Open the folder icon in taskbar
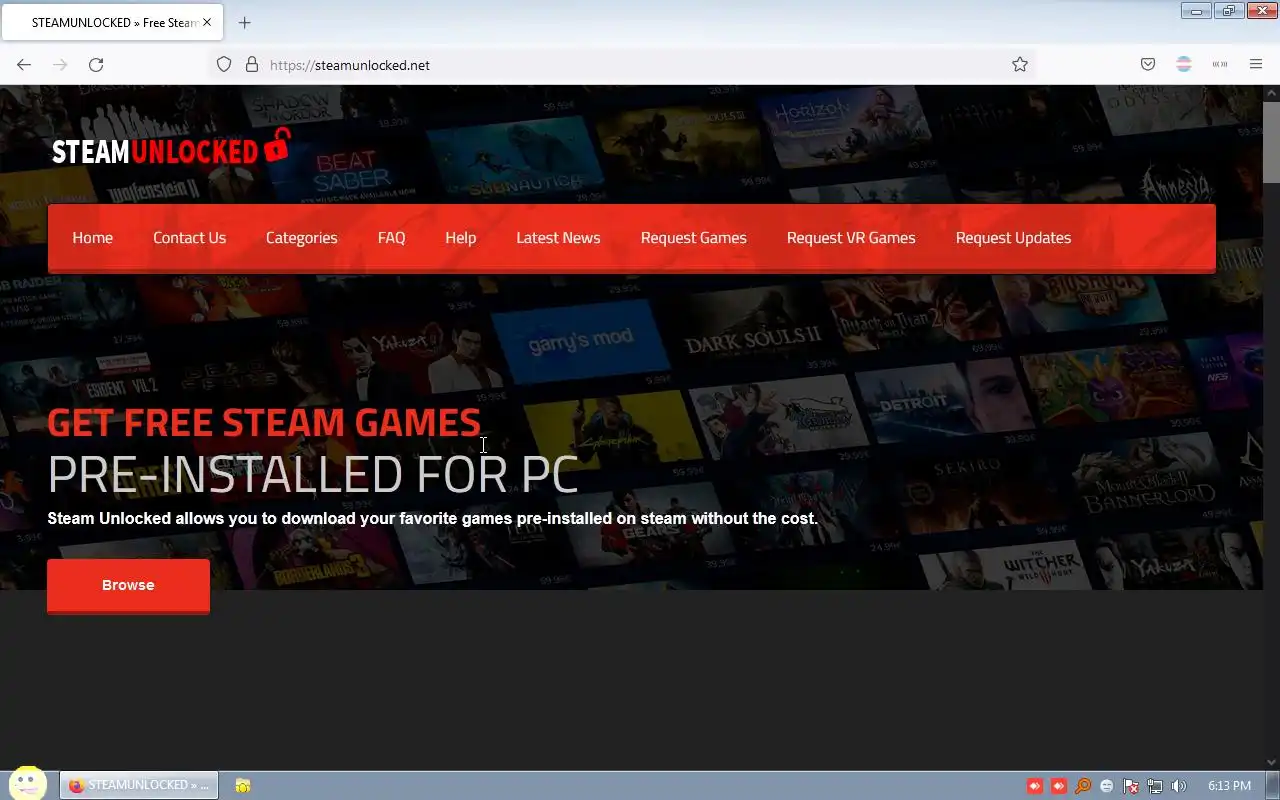The width and height of the screenshot is (1280, 800). click(243, 786)
